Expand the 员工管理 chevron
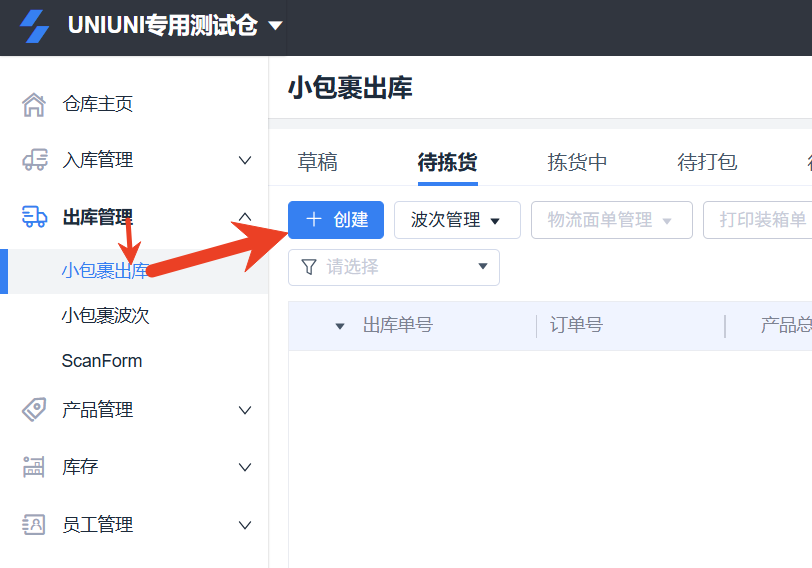Viewport: 812px width, 568px height. pos(245,525)
